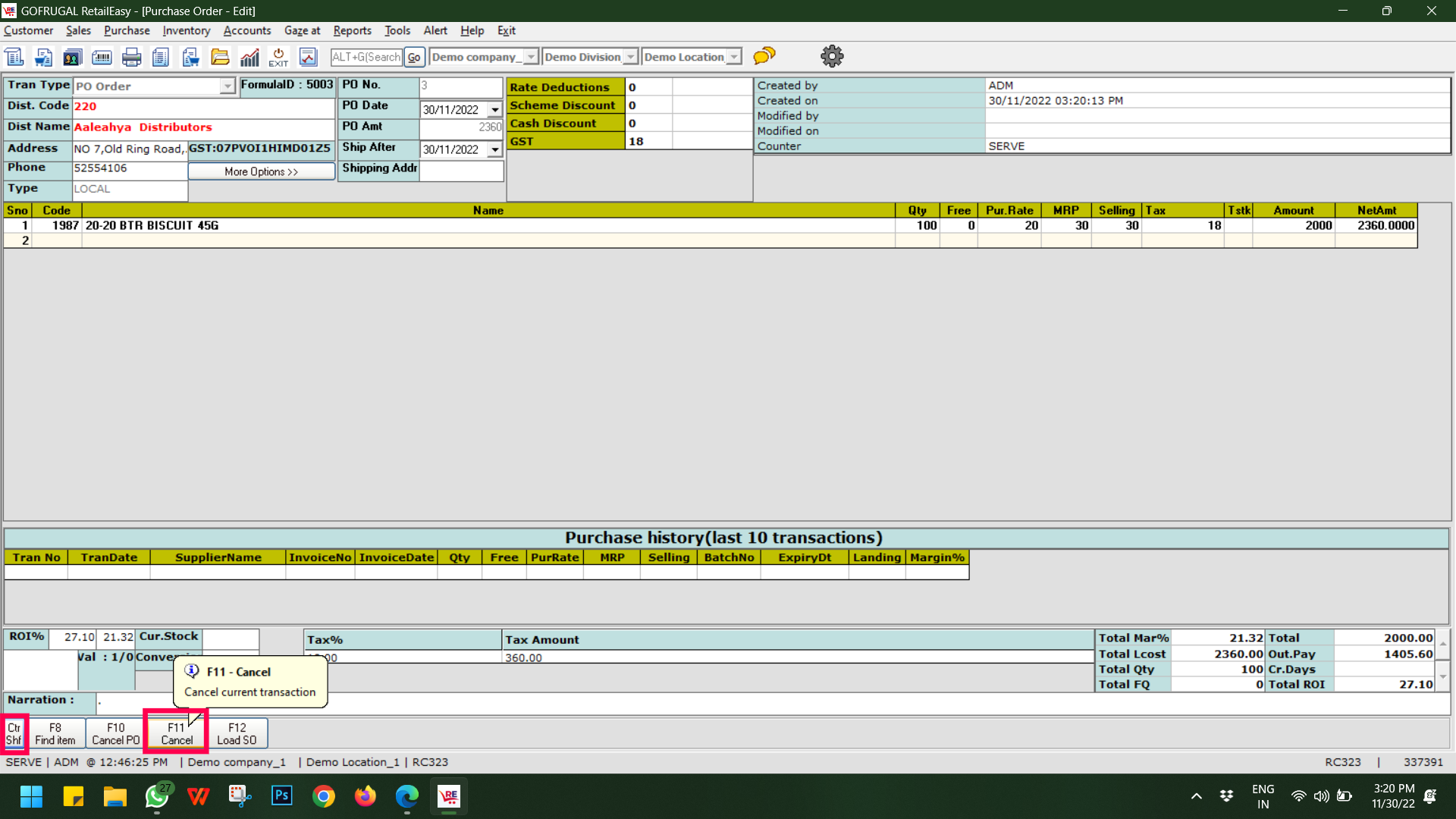This screenshot has height=819, width=1456.
Task: Click the yellow chat bubbles icon
Action: [x=764, y=56]
